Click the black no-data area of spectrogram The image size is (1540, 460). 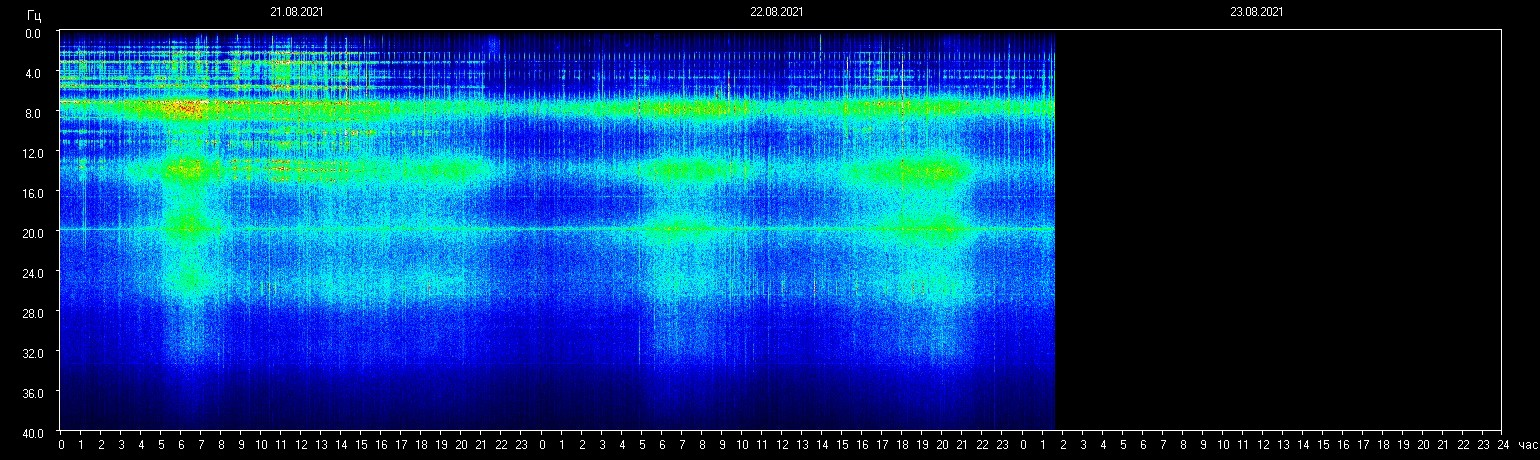[x=1278, y=230]
